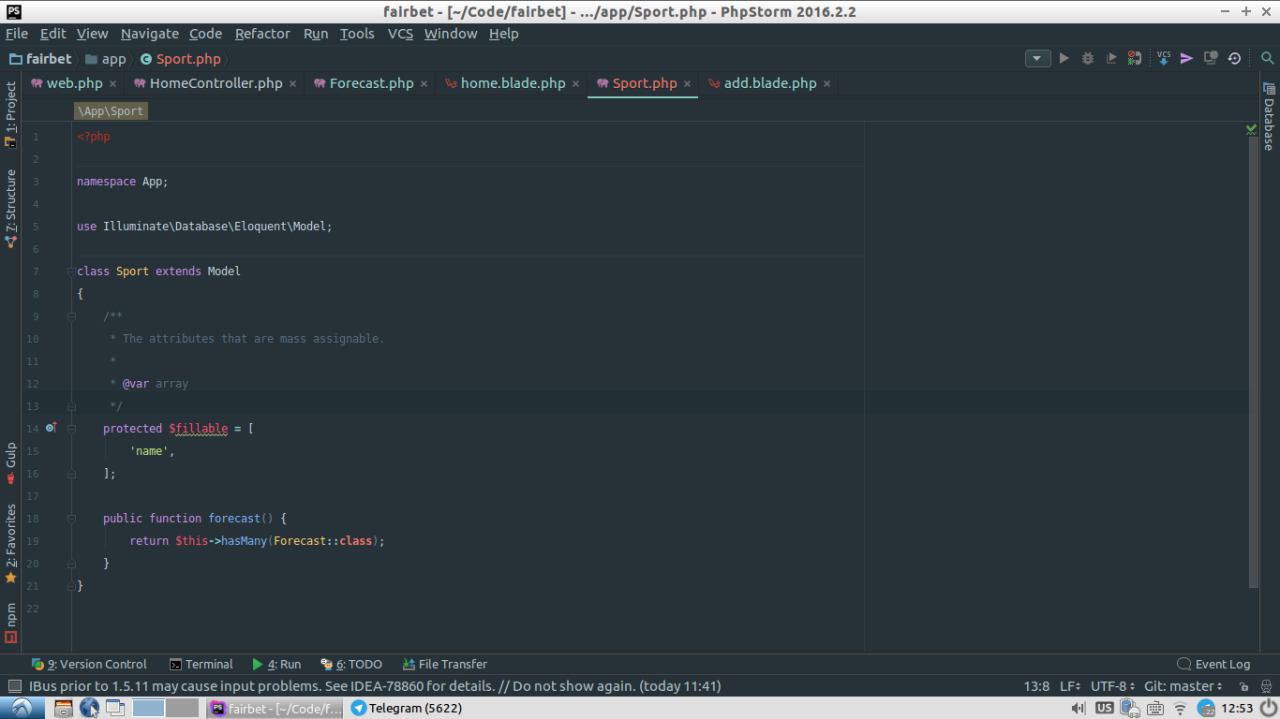
Task: Update project with VCS down-arrow icon
Action: (x=1163, y=59)
